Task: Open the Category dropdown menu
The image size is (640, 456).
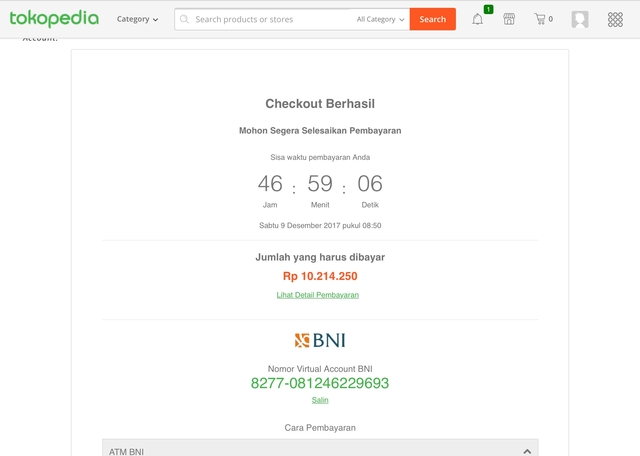Action: (137, 19)
